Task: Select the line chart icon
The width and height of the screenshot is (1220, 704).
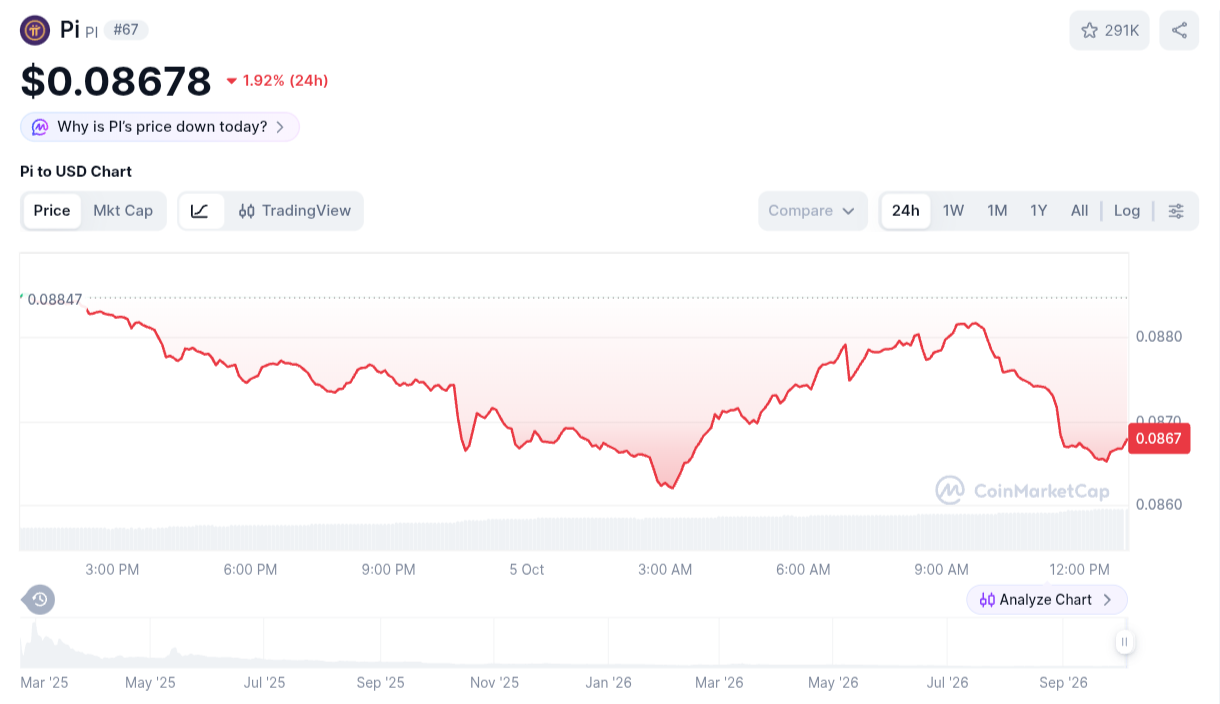Action: [x=200, y=211]
